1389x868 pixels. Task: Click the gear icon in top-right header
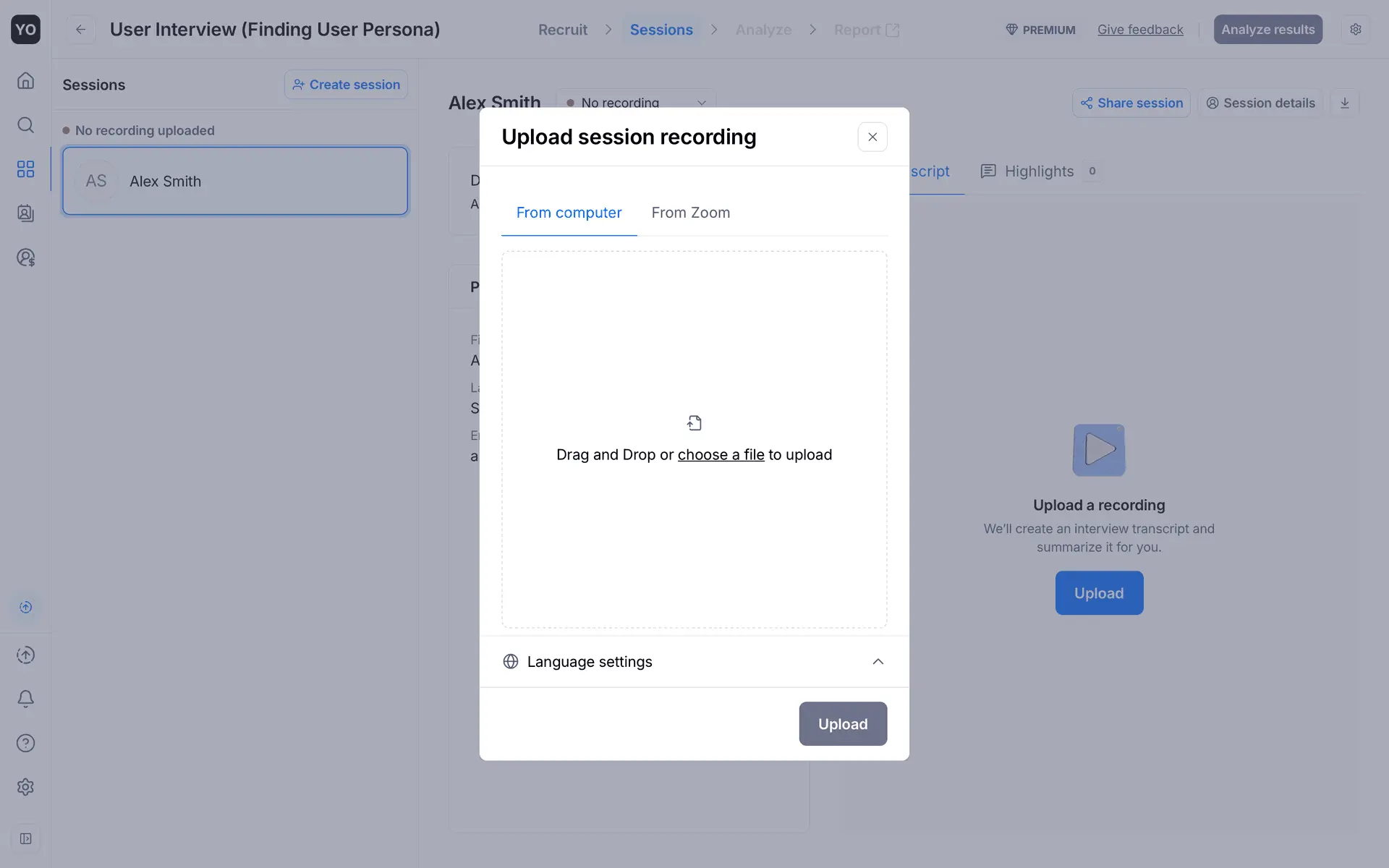coord(1355,30)
